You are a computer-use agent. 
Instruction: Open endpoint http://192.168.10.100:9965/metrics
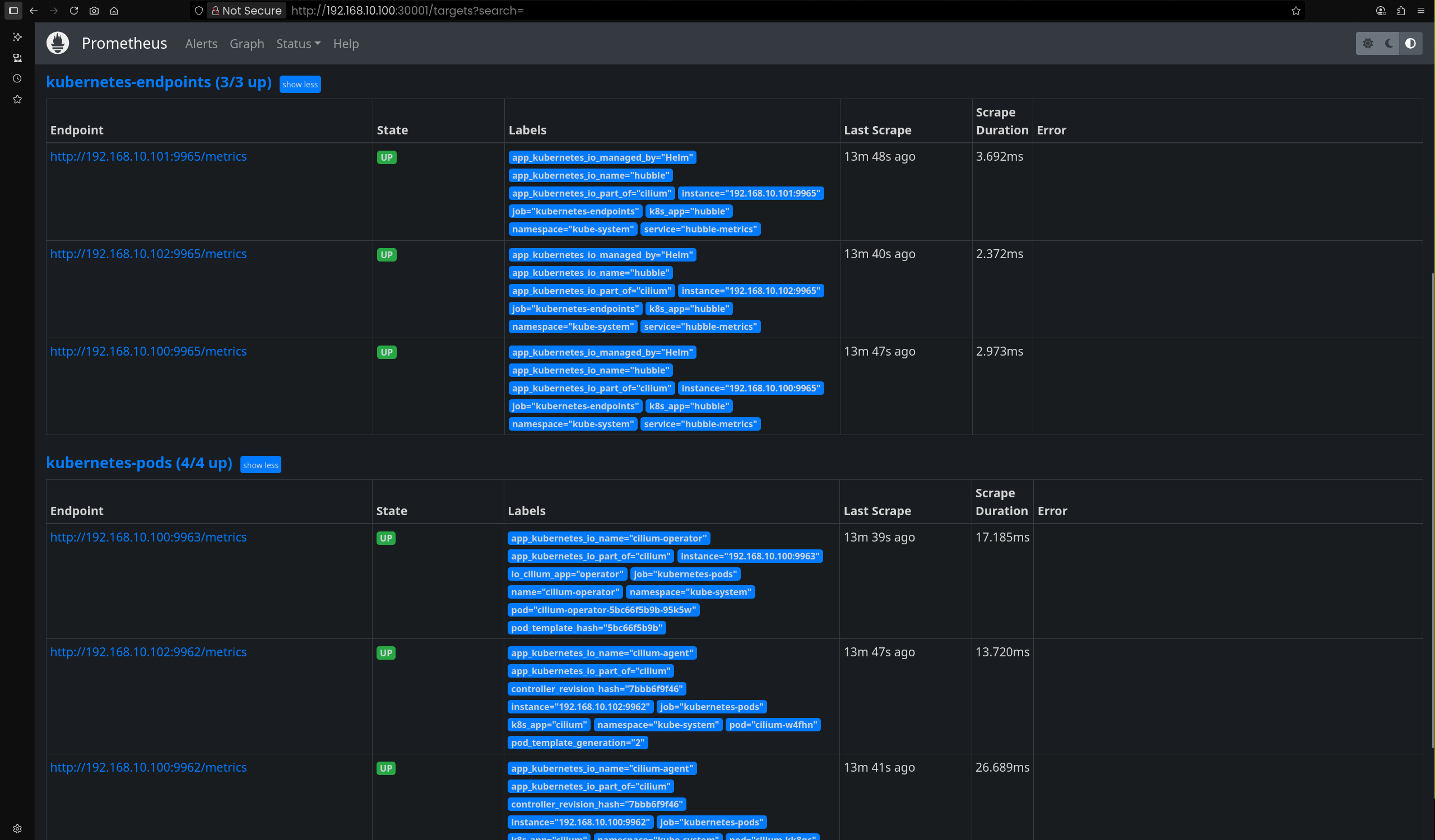(x=148, y=351)
